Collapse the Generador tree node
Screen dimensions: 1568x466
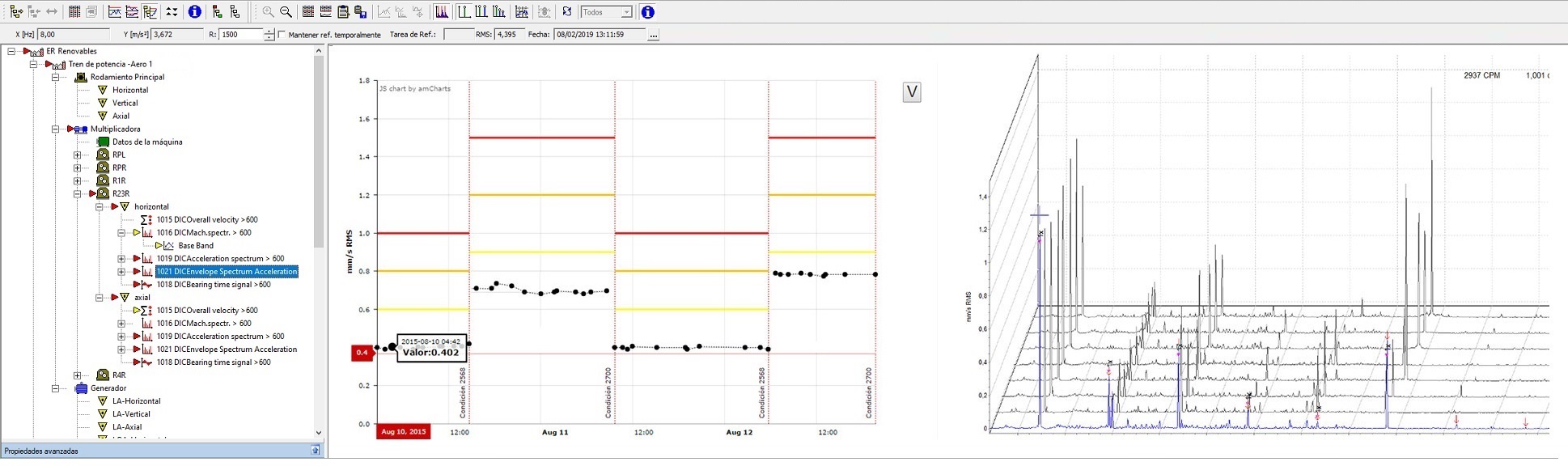coord(56,388)
